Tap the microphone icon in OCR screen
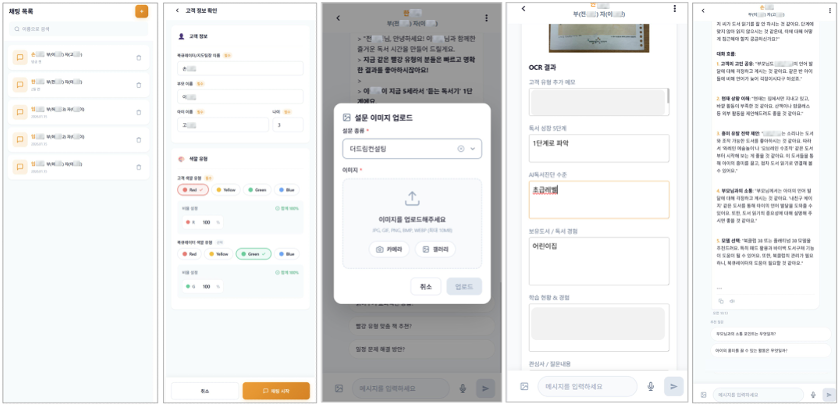The image size is (840, 405). (650, 386)
